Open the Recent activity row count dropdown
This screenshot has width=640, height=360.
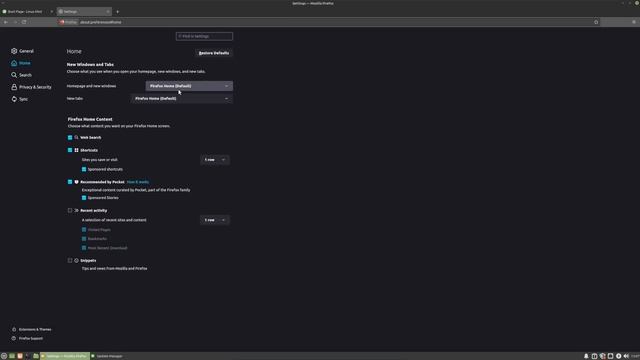(215, 220)
